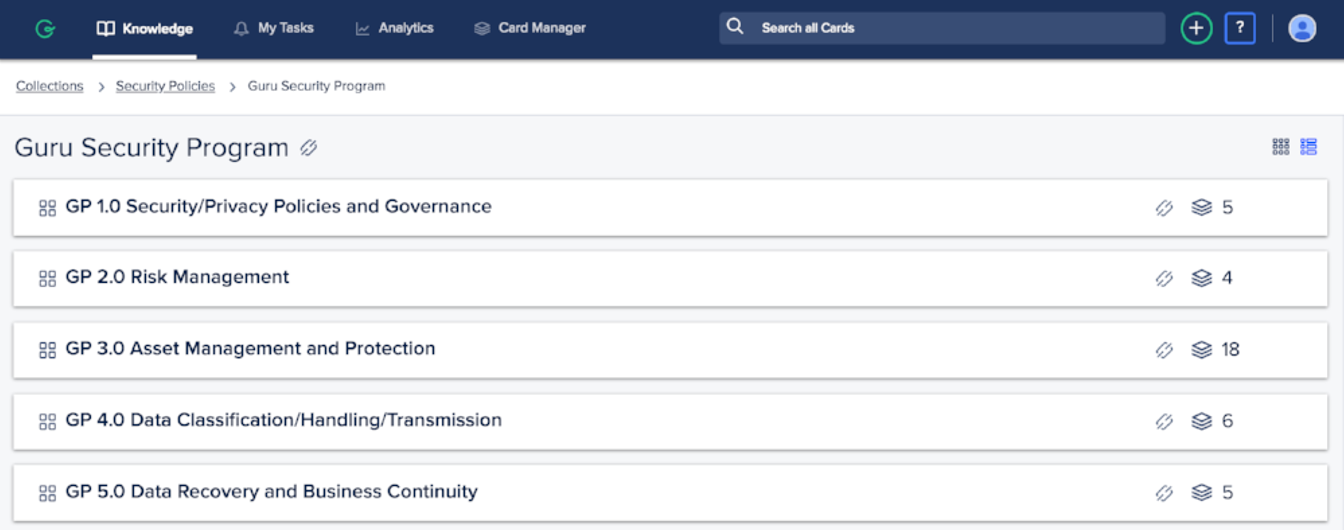Copy link icon beside Guru Security Program title
This screenshot has height=530, width=1344.
tap(309, 148)
